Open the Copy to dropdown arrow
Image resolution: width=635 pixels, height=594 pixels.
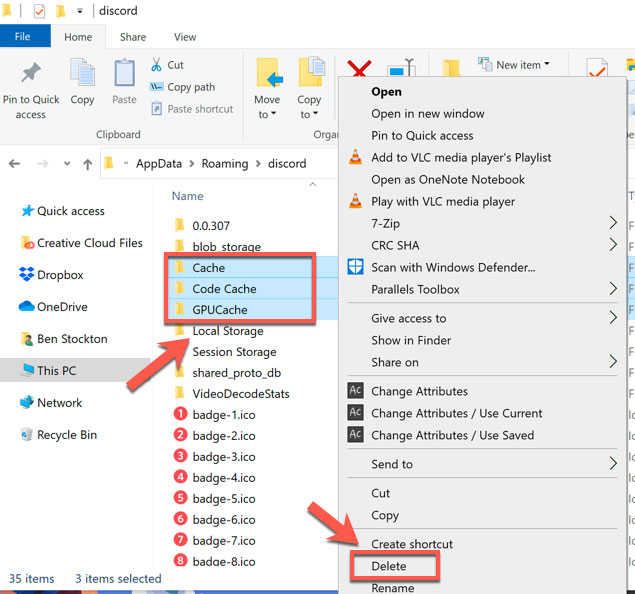click(x=315, y=114)
